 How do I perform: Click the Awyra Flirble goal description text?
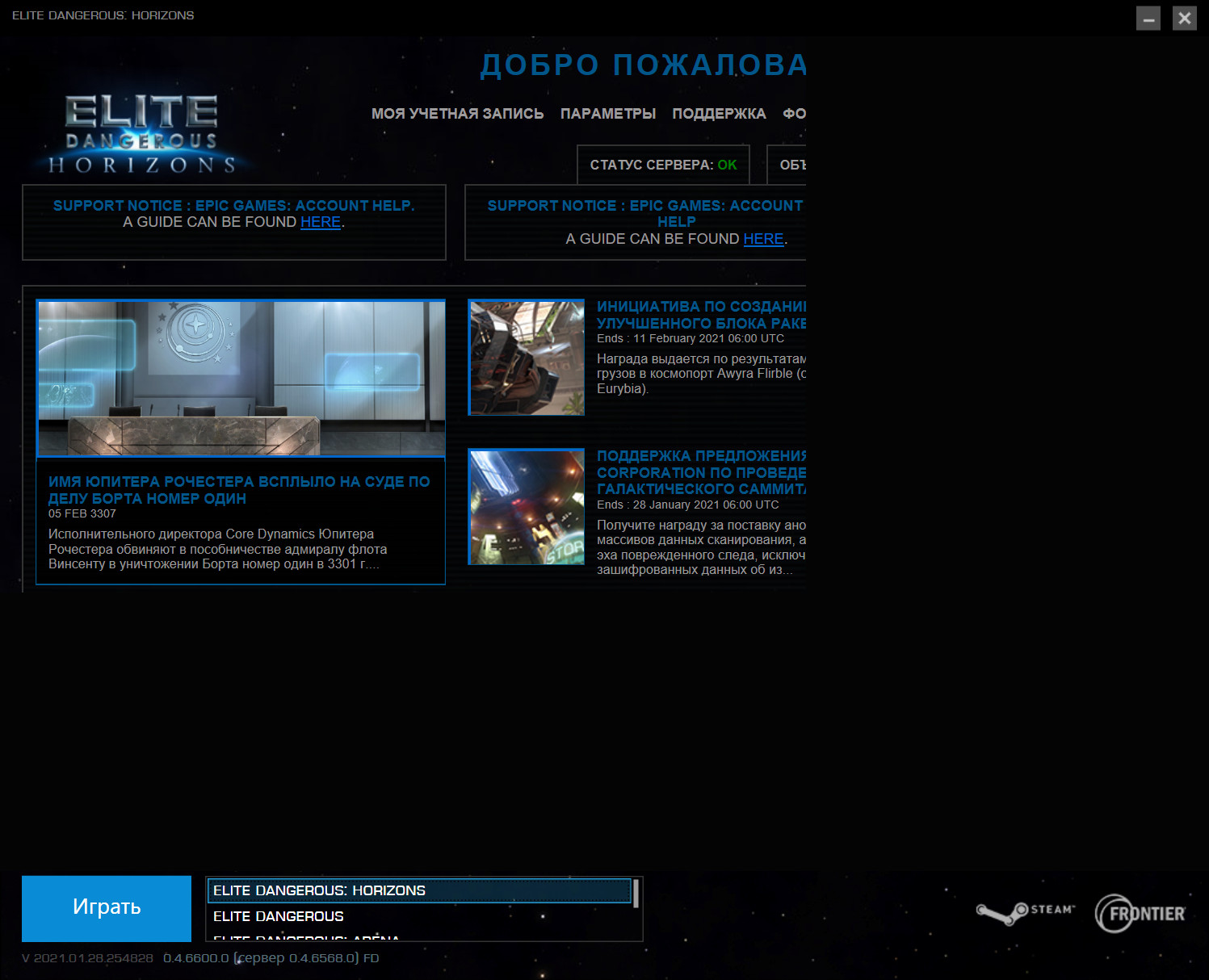(701, 374)
